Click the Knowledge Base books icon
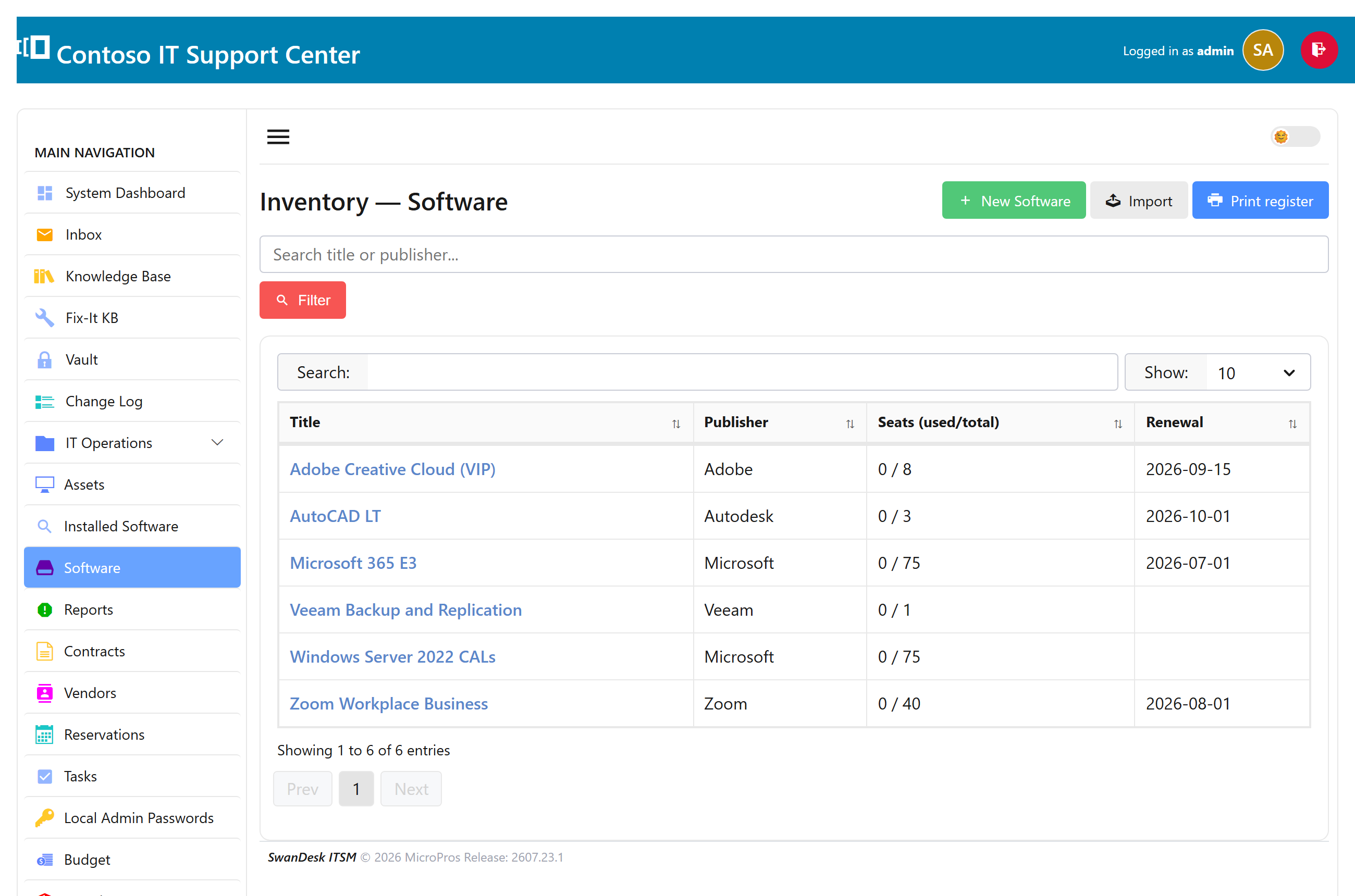 pyautogui.click(x=44, y=277)
